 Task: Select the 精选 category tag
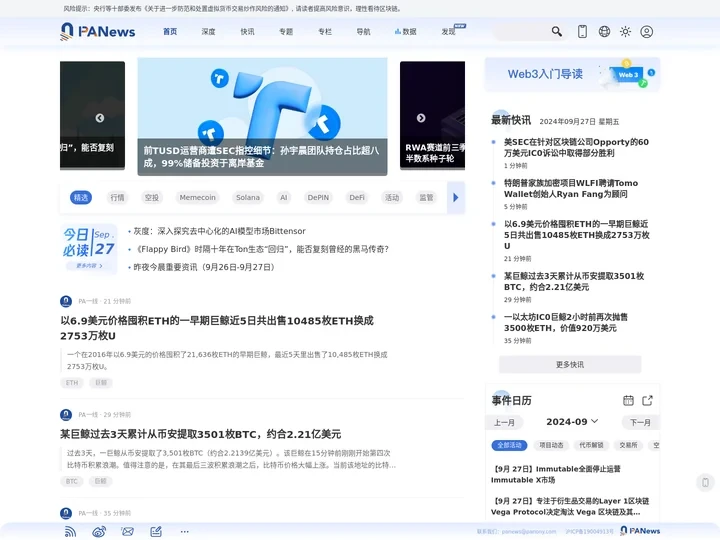(x=81, y=197)
